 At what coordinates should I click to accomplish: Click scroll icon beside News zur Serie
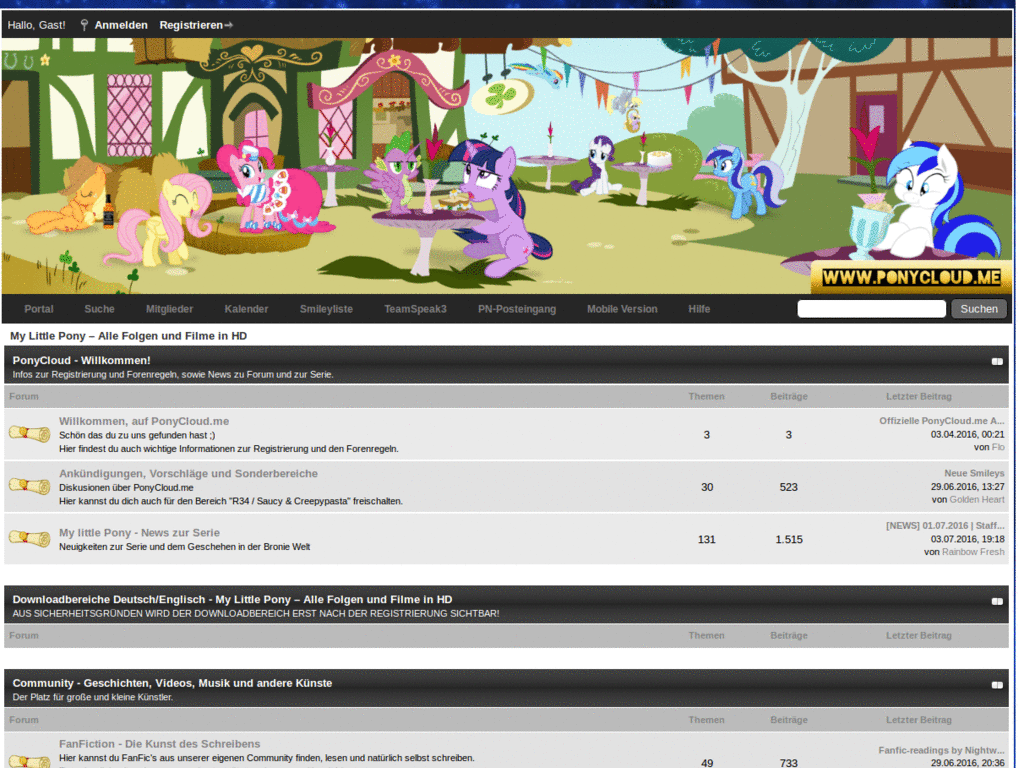[29, 538]
